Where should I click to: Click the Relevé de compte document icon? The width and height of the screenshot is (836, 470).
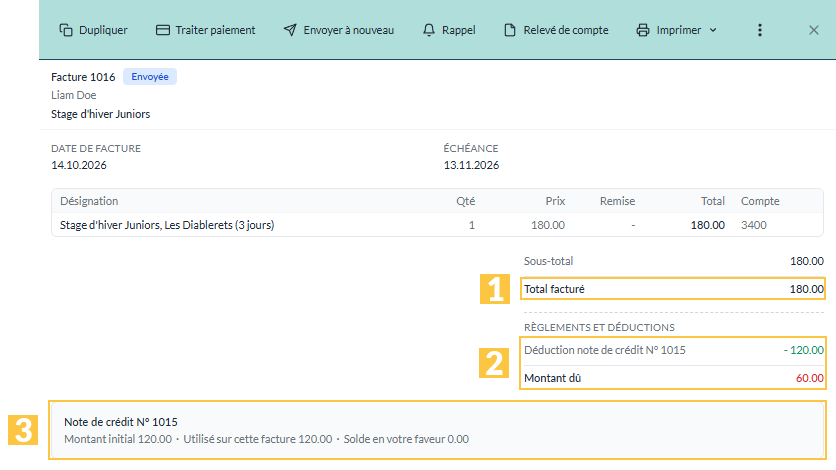[510, 30]
